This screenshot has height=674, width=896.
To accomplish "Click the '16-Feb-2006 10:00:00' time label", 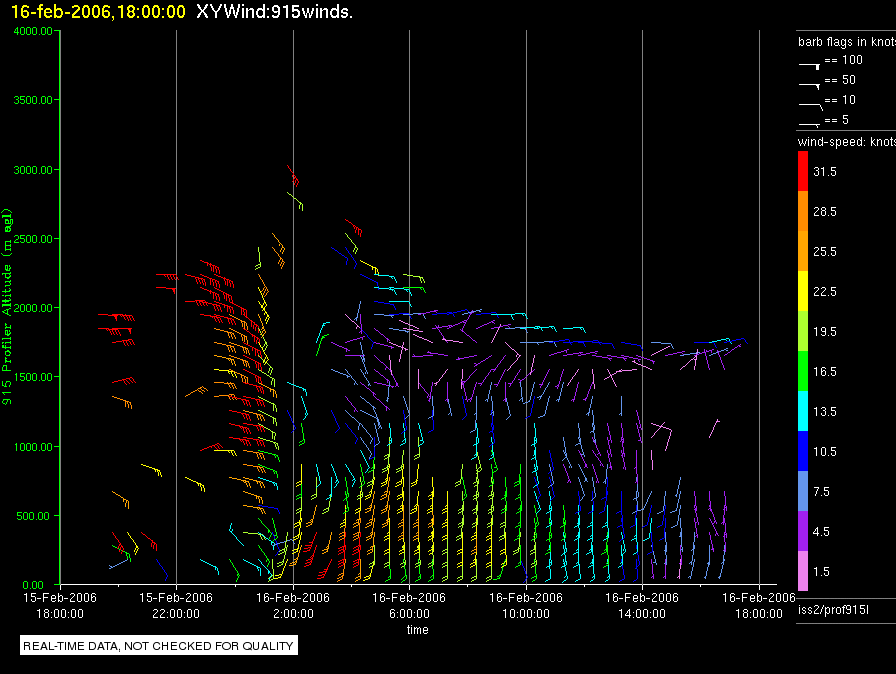I will pyautogui.click(x=526, y=605).
